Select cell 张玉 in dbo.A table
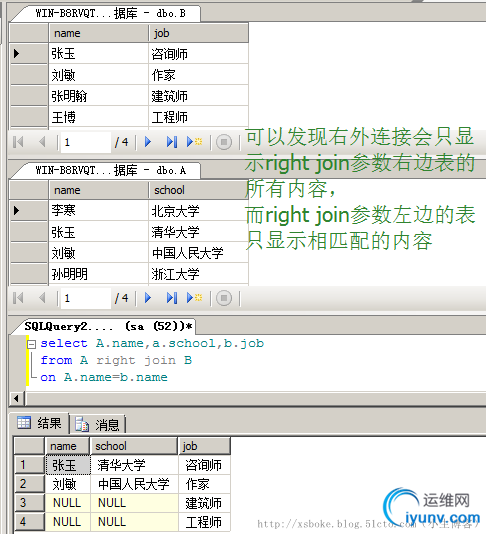Viewport: 486px width, 534px height. tap(99, 232)
